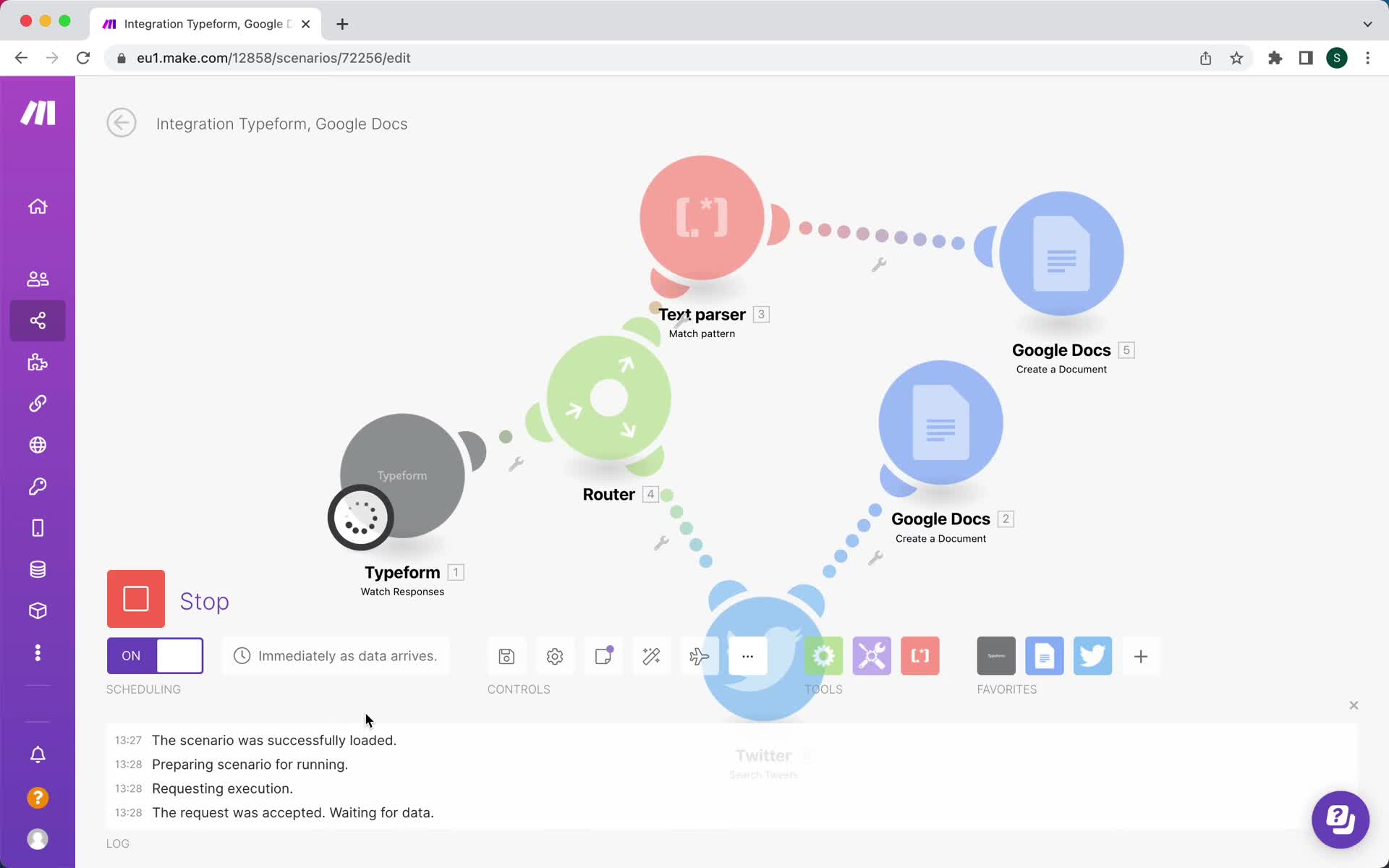Click filter wrench between Typeform and Router
This screenshot has width=1389, height=868.
pyautogui.click(x=516, y=464)
